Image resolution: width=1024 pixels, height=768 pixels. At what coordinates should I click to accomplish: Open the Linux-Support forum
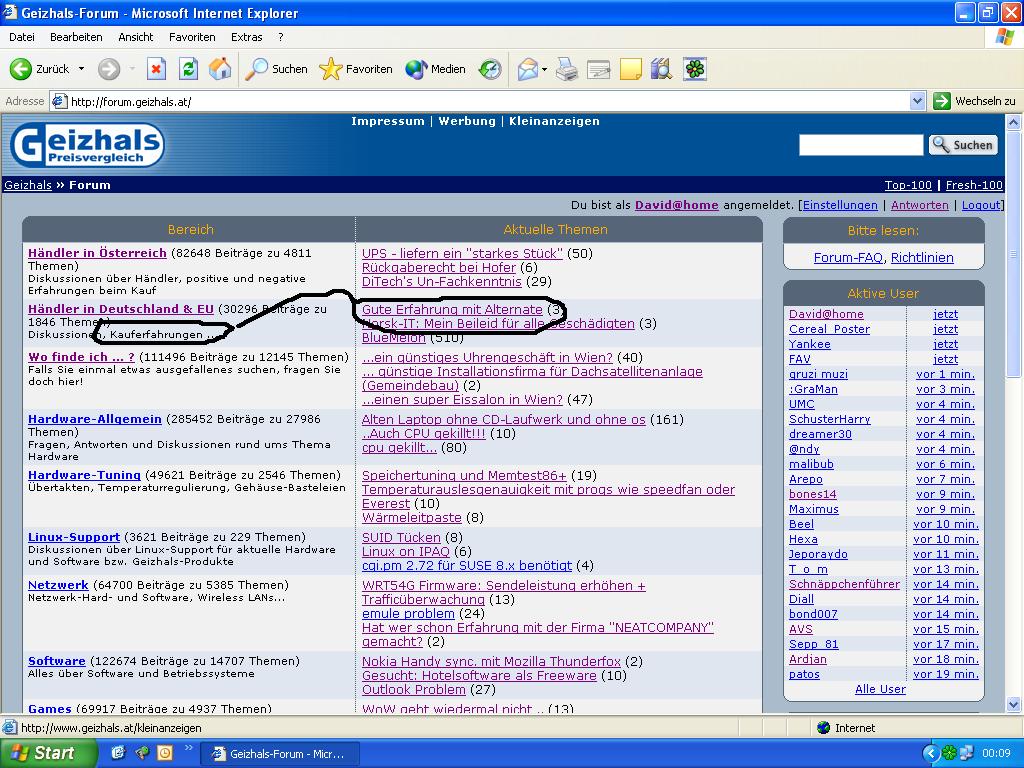[x=74, y=537]
